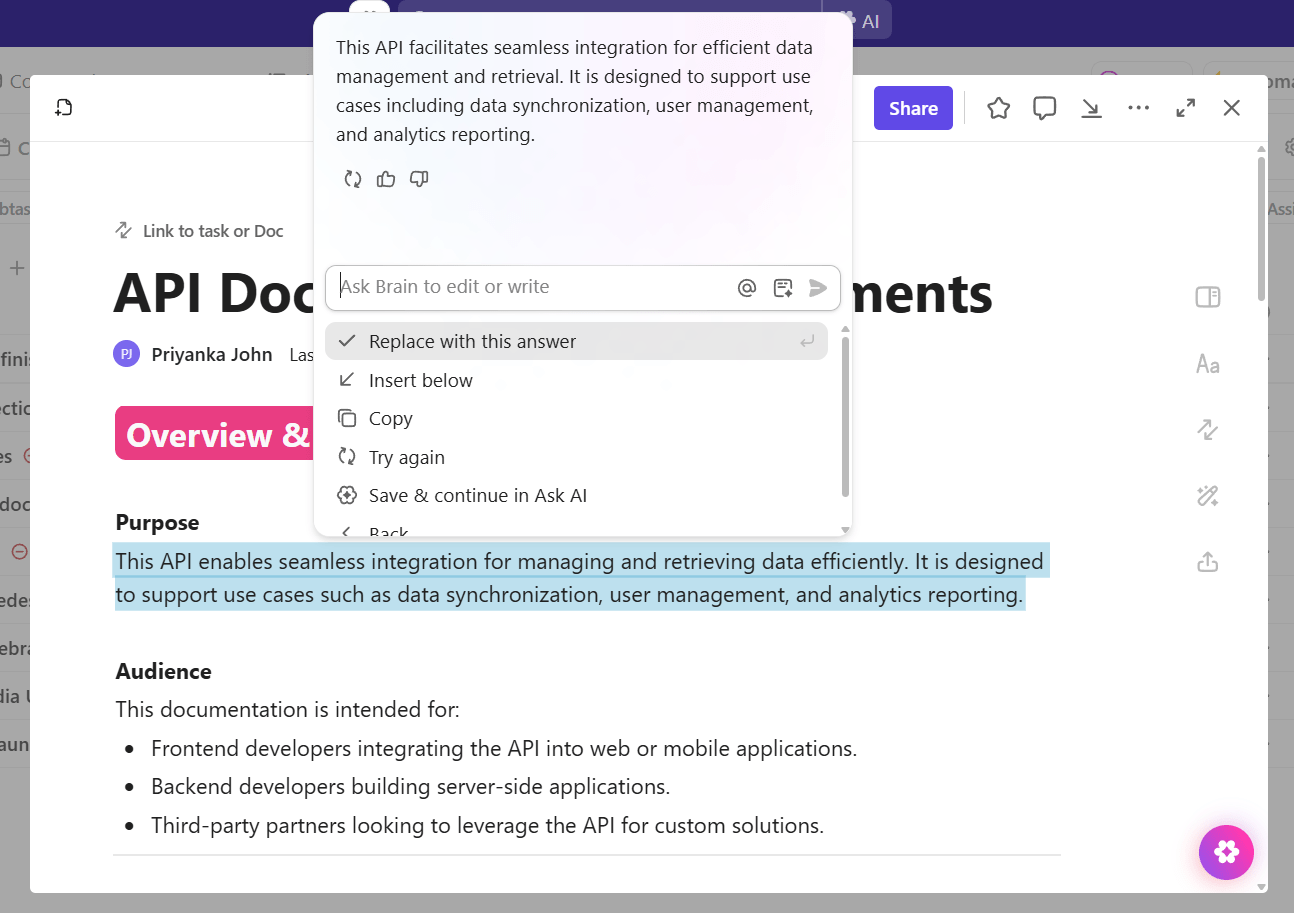Favorite this doc with the star icon
Viewport: 1294px width, 913px height.
tap(998, 108)
